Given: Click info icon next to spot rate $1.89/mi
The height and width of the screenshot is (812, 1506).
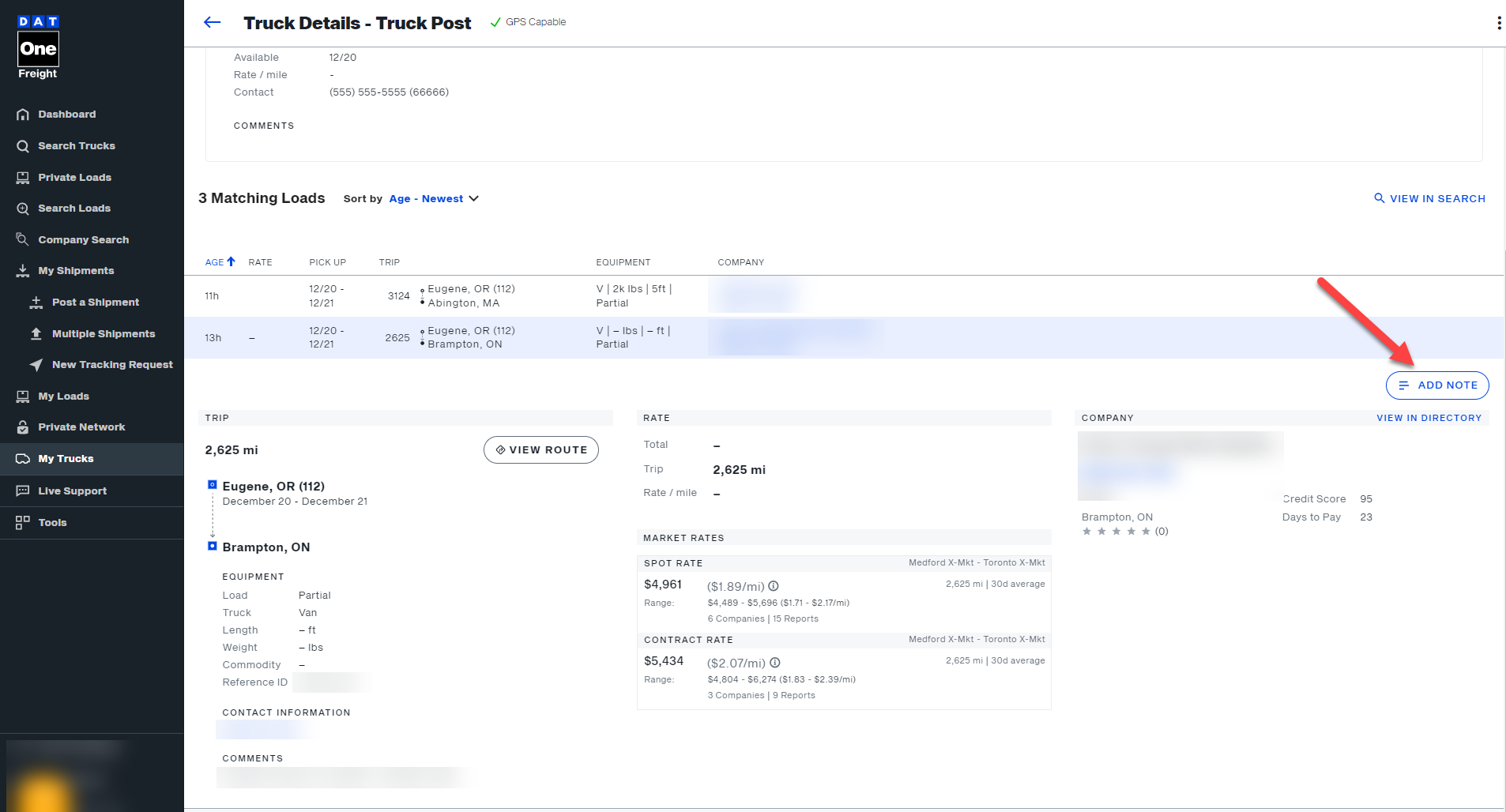Looking at the screenshot, I should click(x=774, y=586).
